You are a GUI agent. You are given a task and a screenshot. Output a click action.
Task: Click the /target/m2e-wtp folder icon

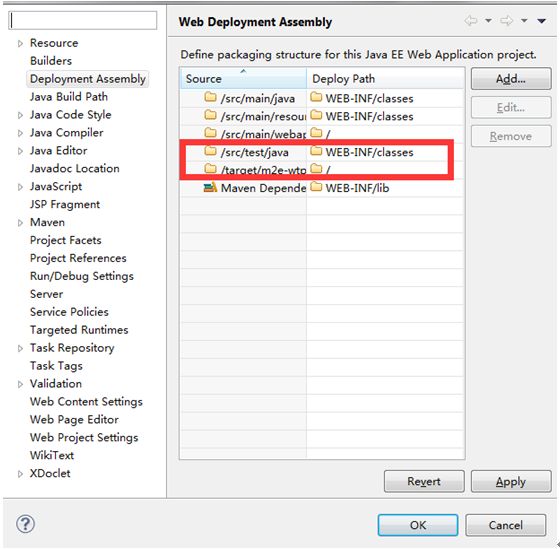point(210,169)
